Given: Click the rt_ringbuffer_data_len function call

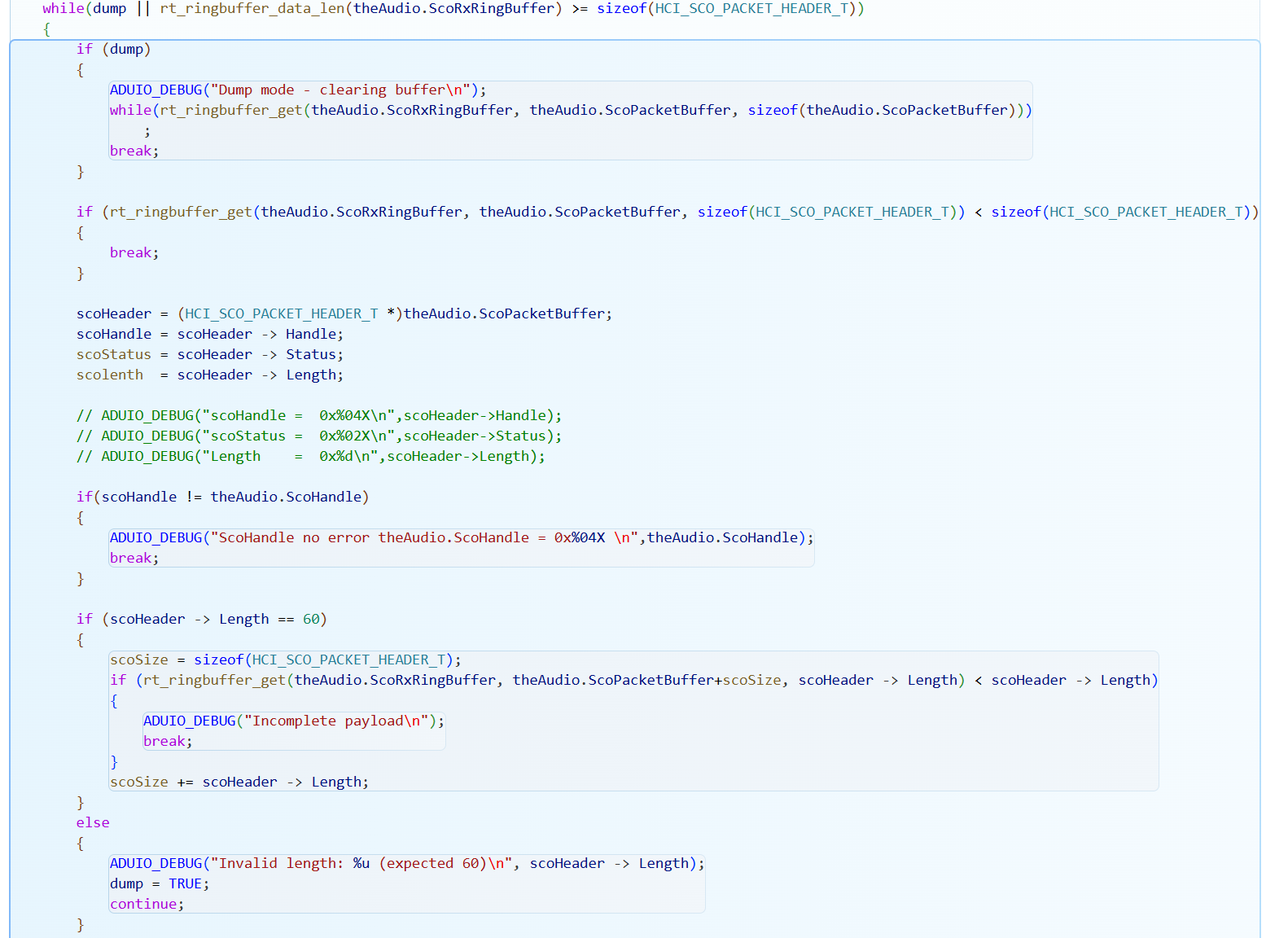Looking at the screenshot, I should point(252,9).
